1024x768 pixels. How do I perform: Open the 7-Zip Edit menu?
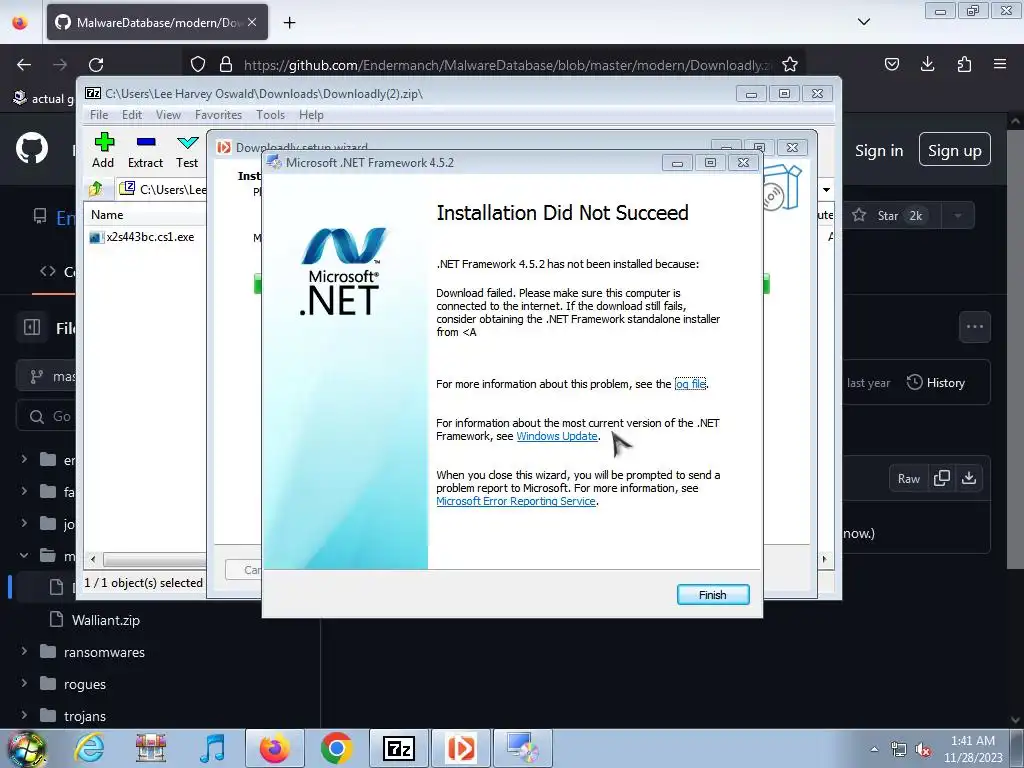pos(132,115)
